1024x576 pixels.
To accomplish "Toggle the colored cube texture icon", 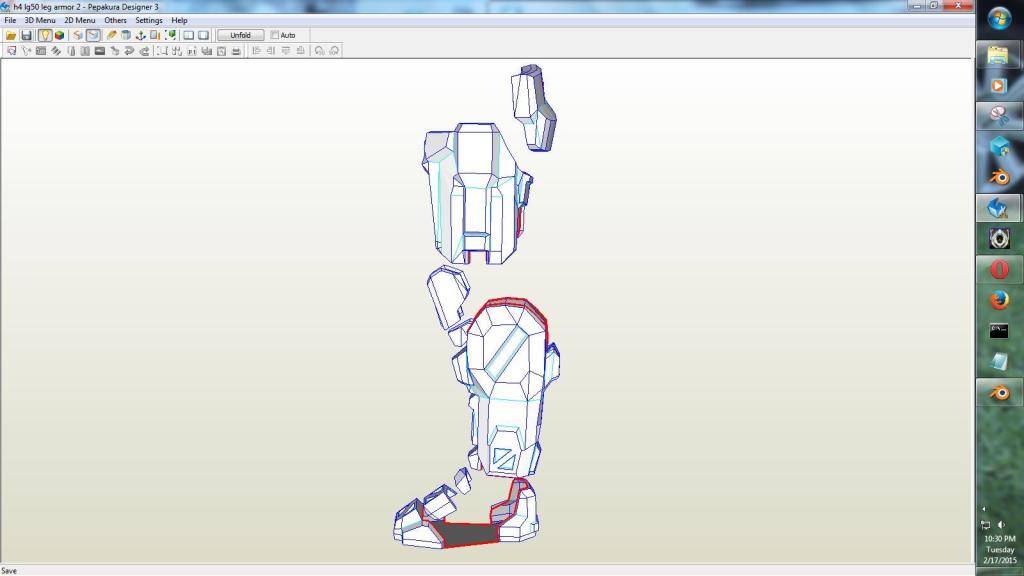I will click(59, 35).
